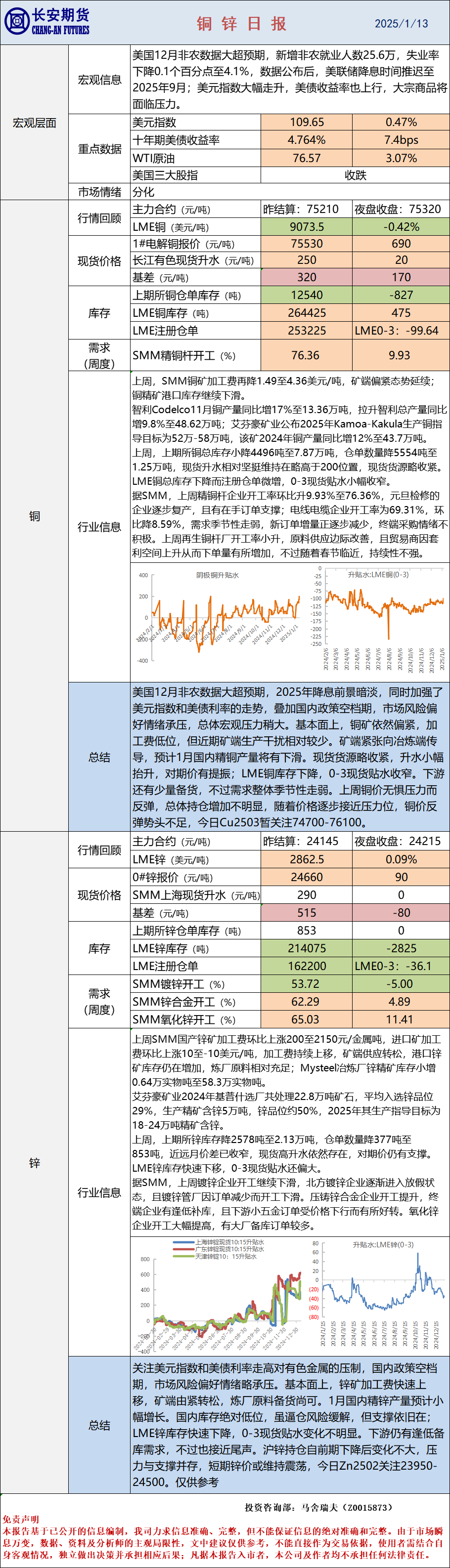Select copper LME注册仓单 value 253225
The width and height of the screenshot is (450, 1568).
coord(306,331)
